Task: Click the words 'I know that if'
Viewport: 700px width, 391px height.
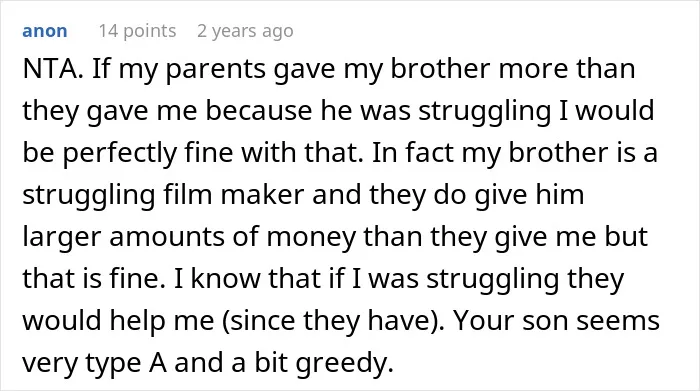Action: (259, 279)
